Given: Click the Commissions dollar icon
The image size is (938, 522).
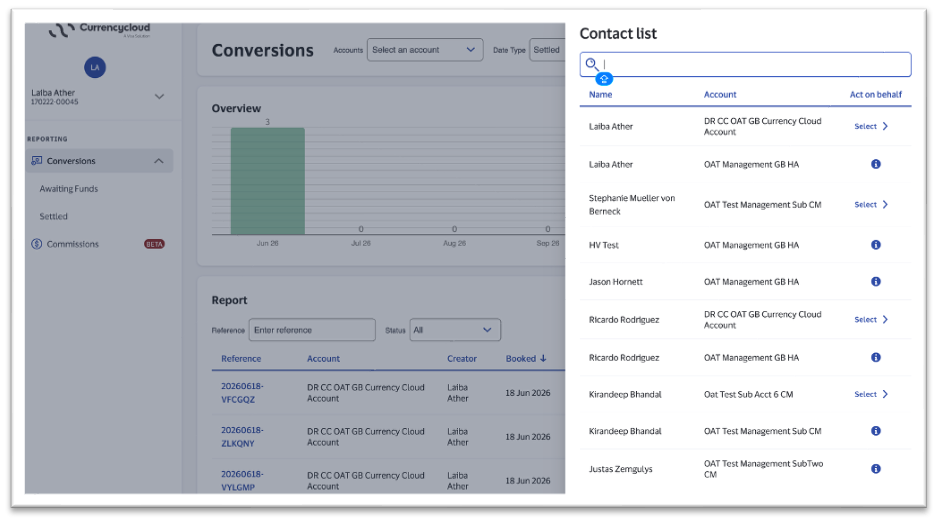Looking at the screenshot, I should pyautogui.click(x=36, y=244).
